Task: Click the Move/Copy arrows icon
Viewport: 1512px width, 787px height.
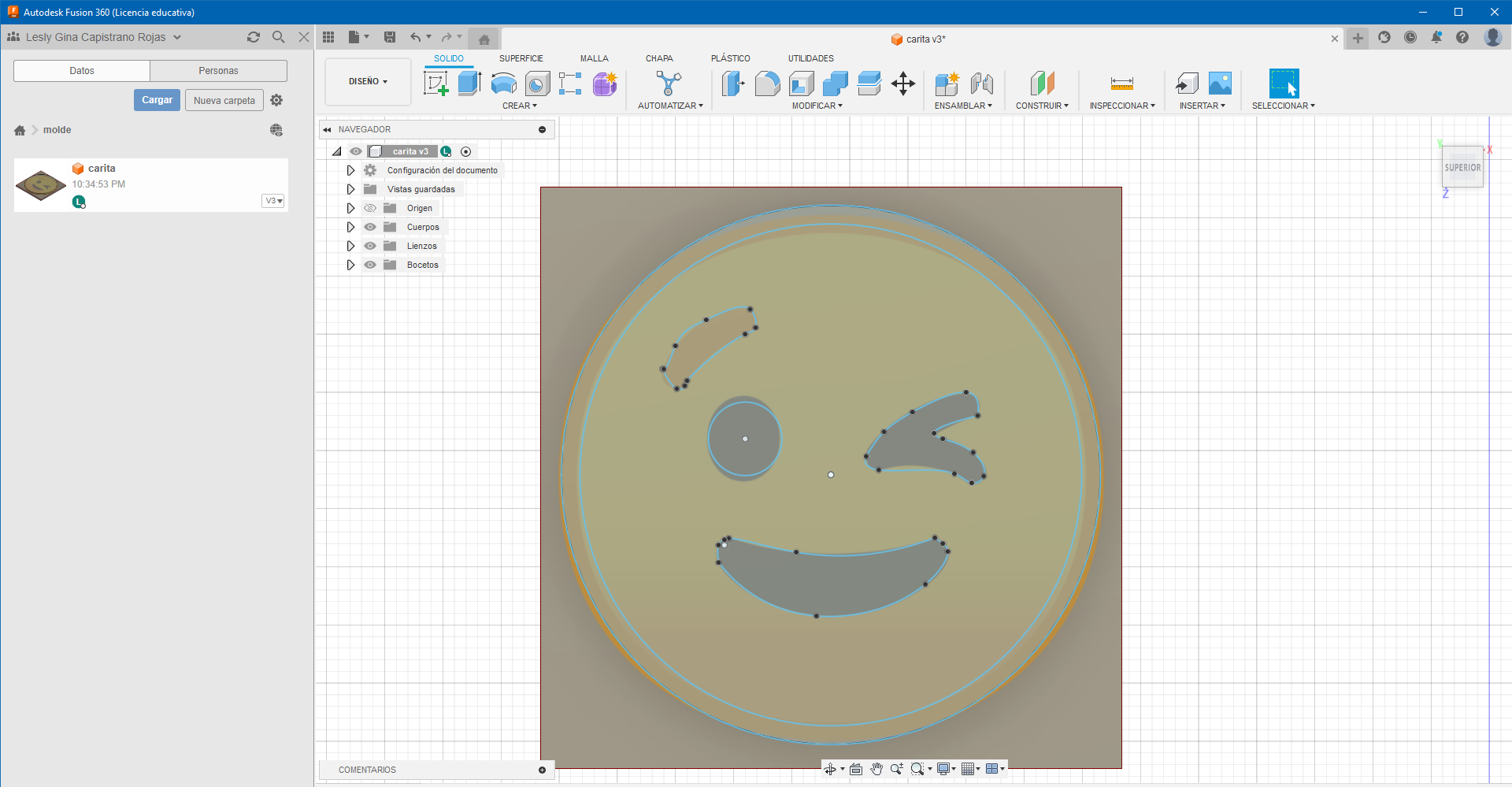Action: (903, 84)
